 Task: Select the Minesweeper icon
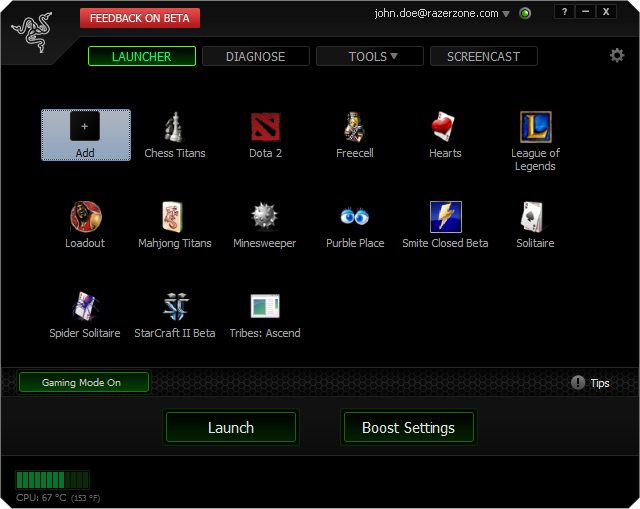[264, 216]
